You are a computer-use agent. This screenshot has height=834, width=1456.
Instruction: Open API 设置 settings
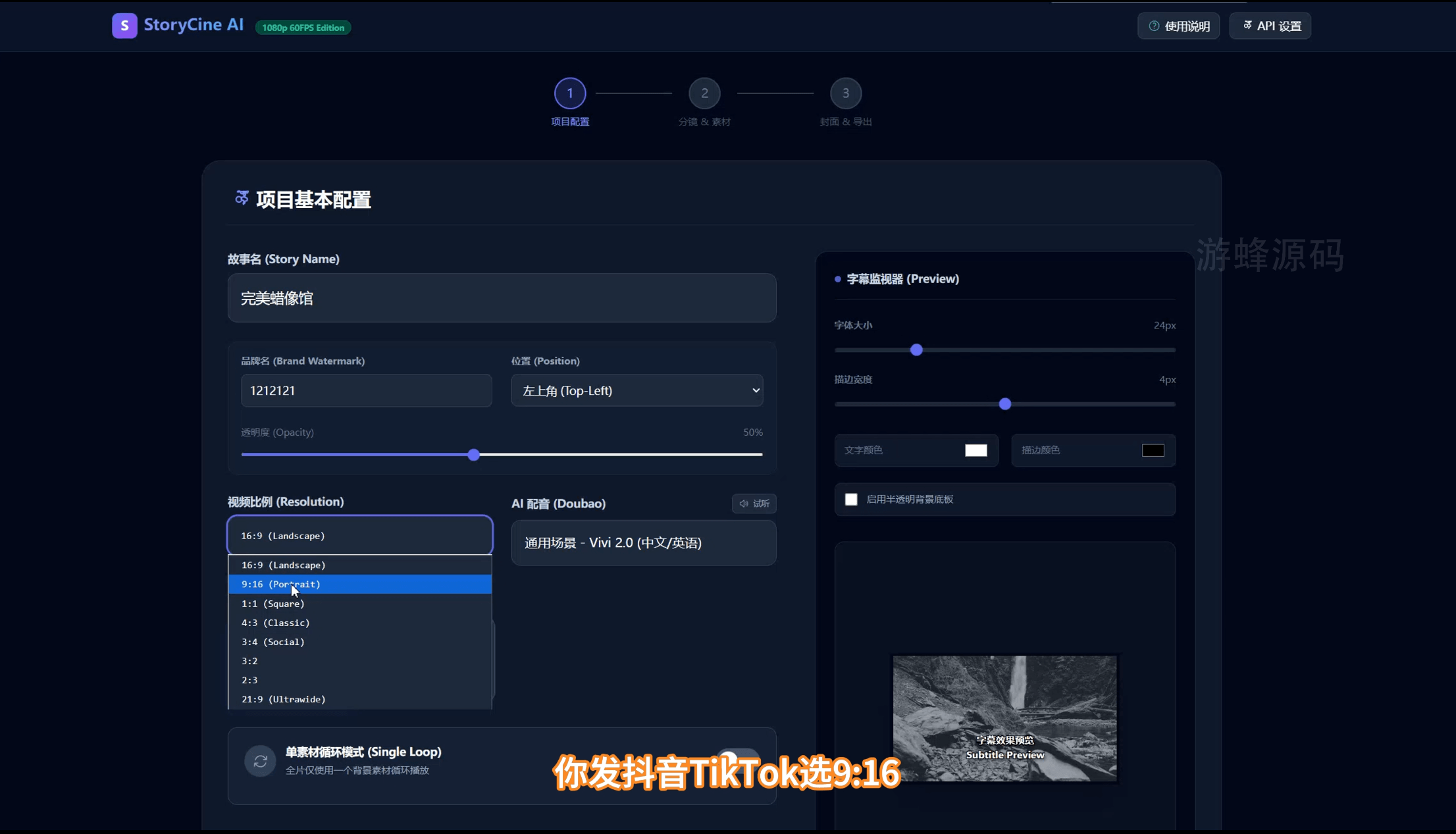tap(1270, 26)
